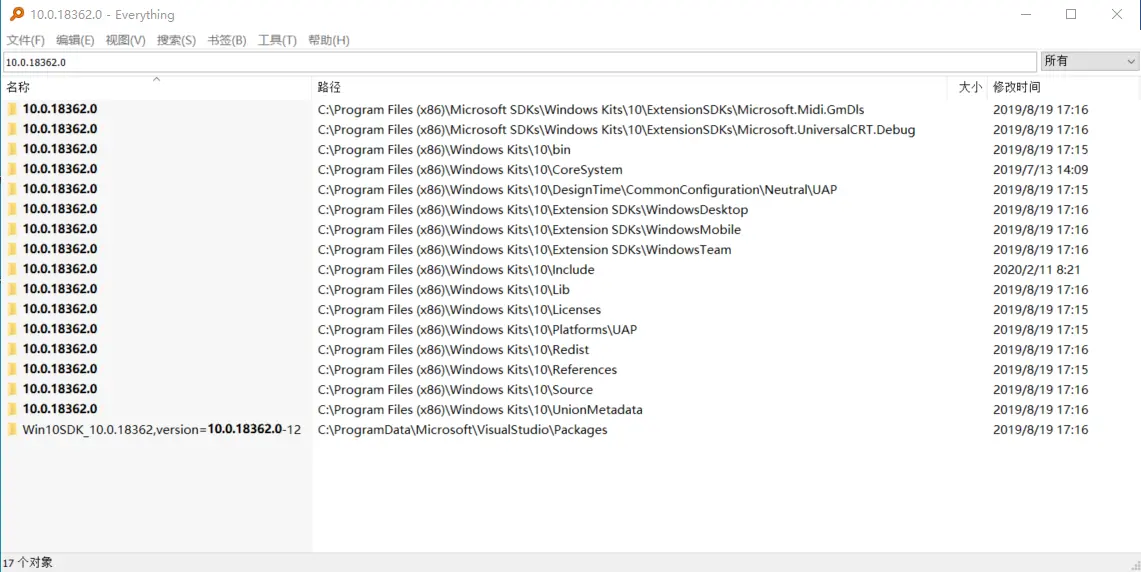Click the date 2020/2/11 8:21
Screen dimensions: 1141x572
pyautogui.click(x=1038, y=269)
